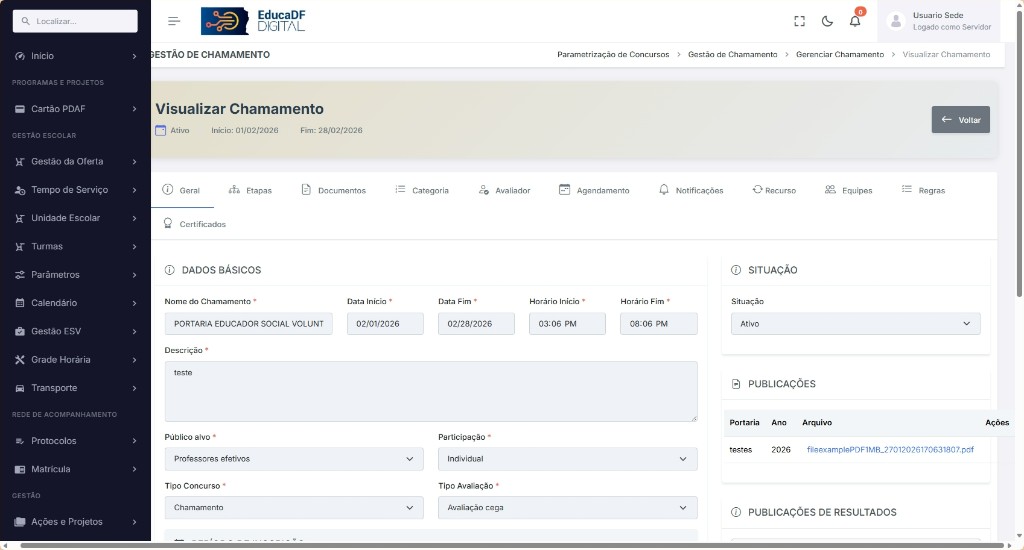Click the Calendário icon in sidebar
Image resolution: width=1024 pixels, height=550 pixels.
(20, 303)
